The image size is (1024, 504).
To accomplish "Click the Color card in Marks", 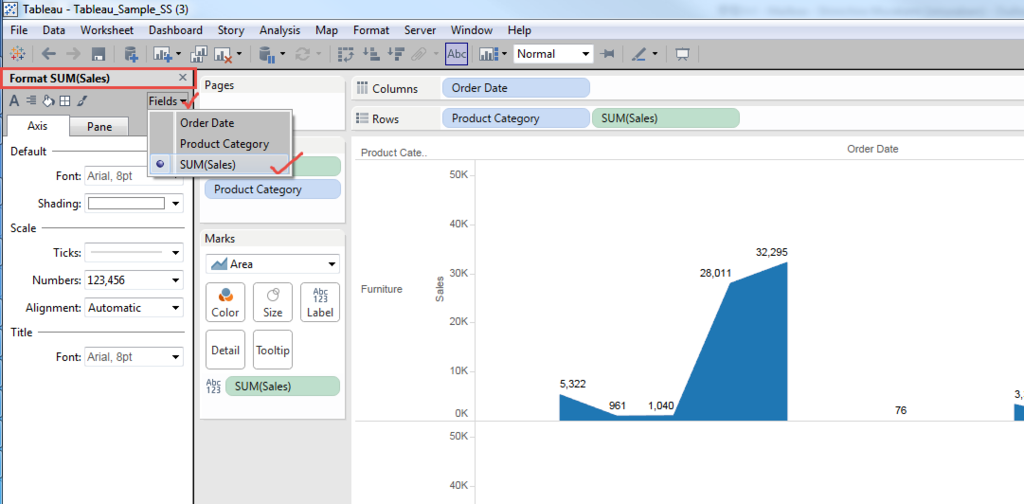I will (x=225, y=303).
